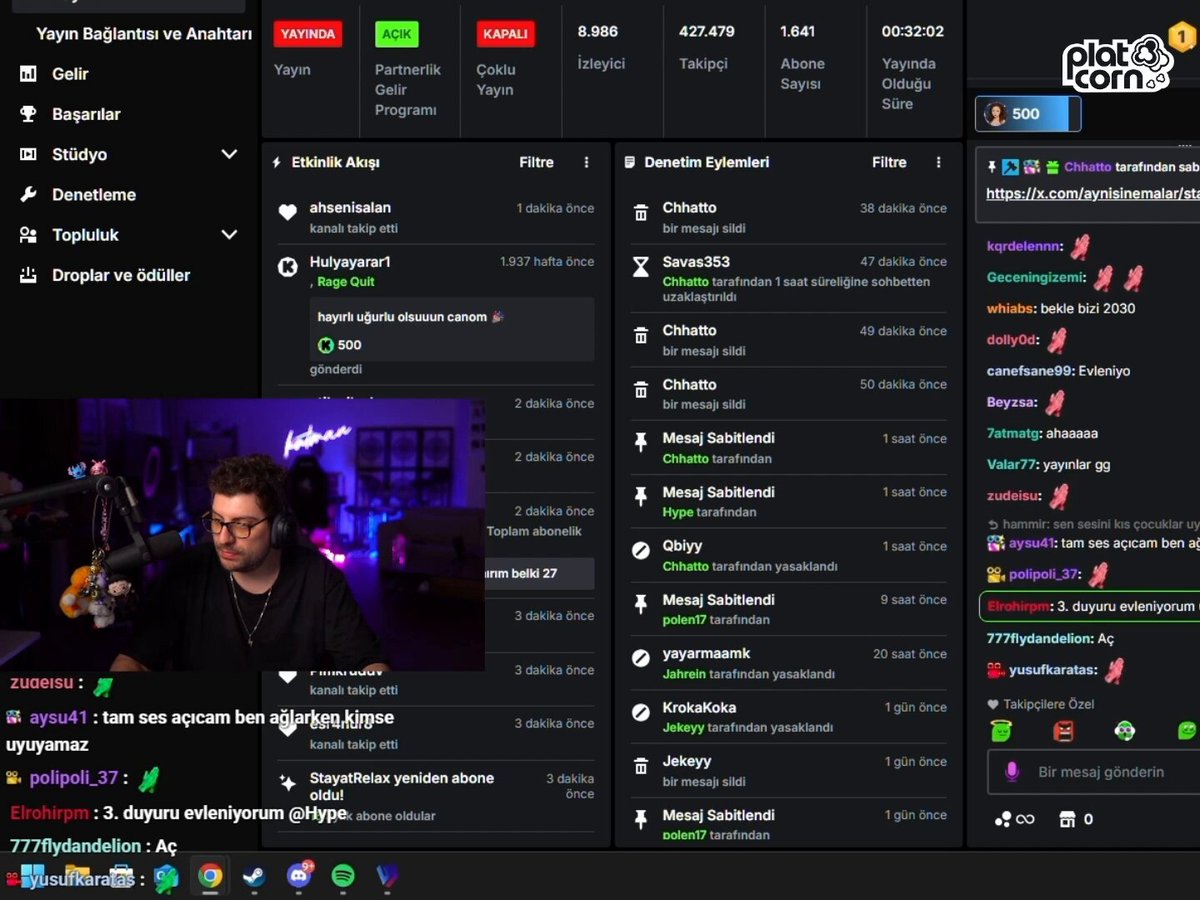Click the Başarılar trophy icon
The width and height of the screenshot is (1200, 900).
tap(29, 114)
